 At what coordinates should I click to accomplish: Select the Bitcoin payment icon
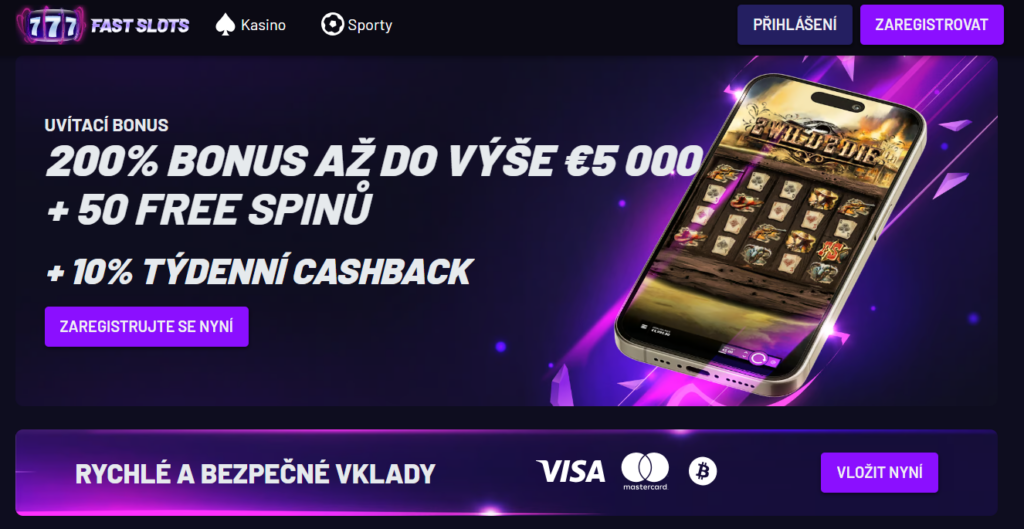pos(703,471)
